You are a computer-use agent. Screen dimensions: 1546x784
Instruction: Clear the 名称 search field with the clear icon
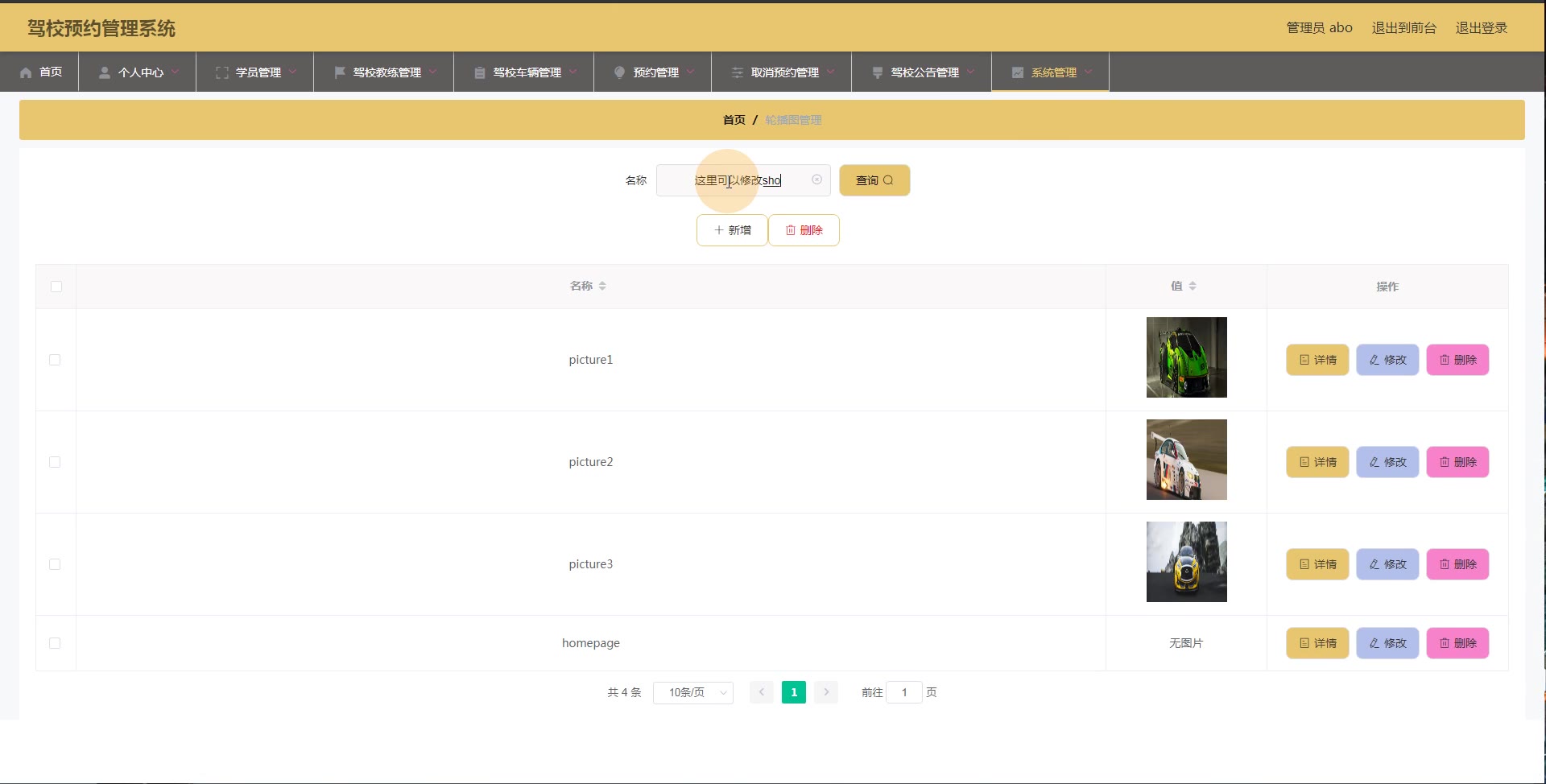click(x=816, y=179)
